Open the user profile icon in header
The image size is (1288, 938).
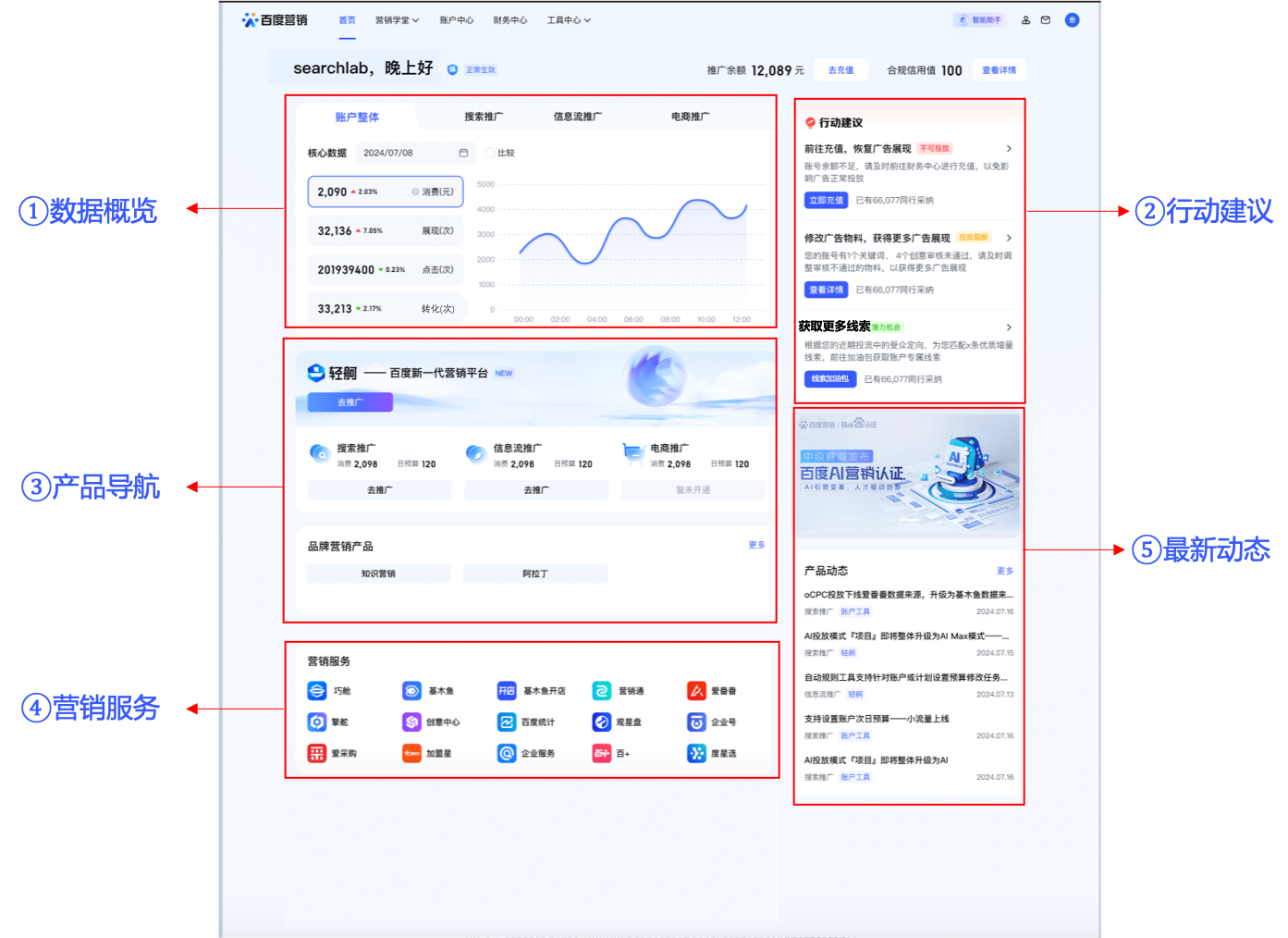[1025, 19]
